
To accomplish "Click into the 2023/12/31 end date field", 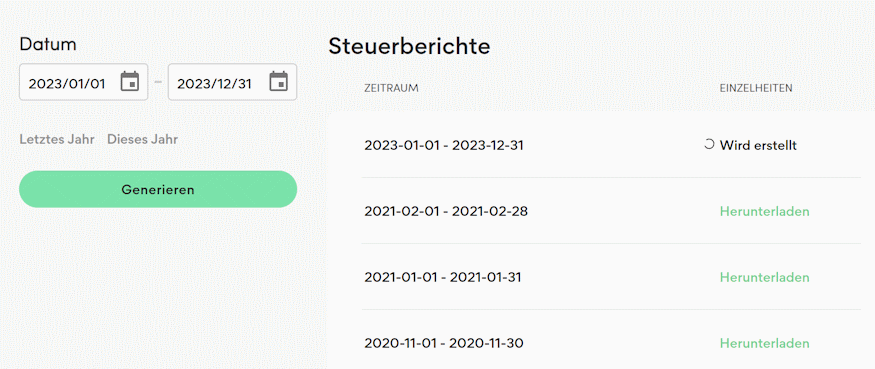I will (x=232, y=82).
